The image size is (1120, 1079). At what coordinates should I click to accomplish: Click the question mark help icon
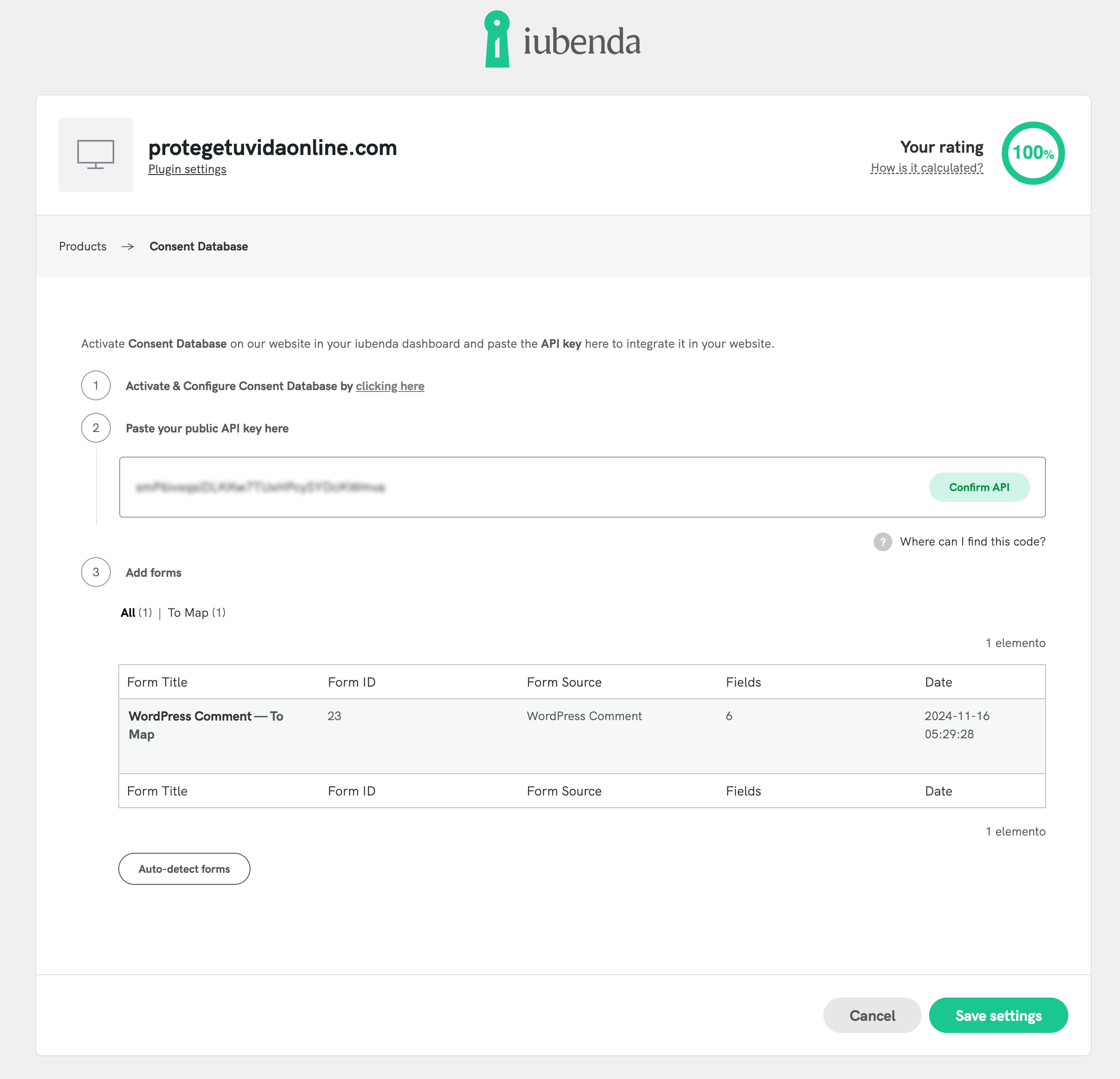pos(882,541)
